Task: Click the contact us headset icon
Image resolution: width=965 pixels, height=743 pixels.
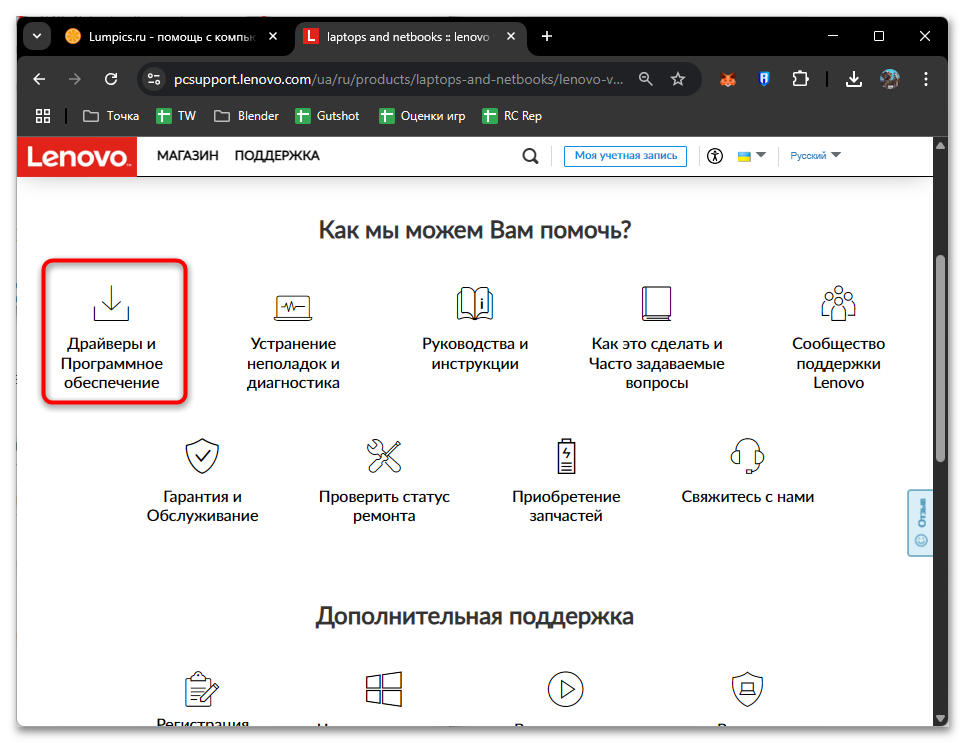Action: [x=748, y=456]
